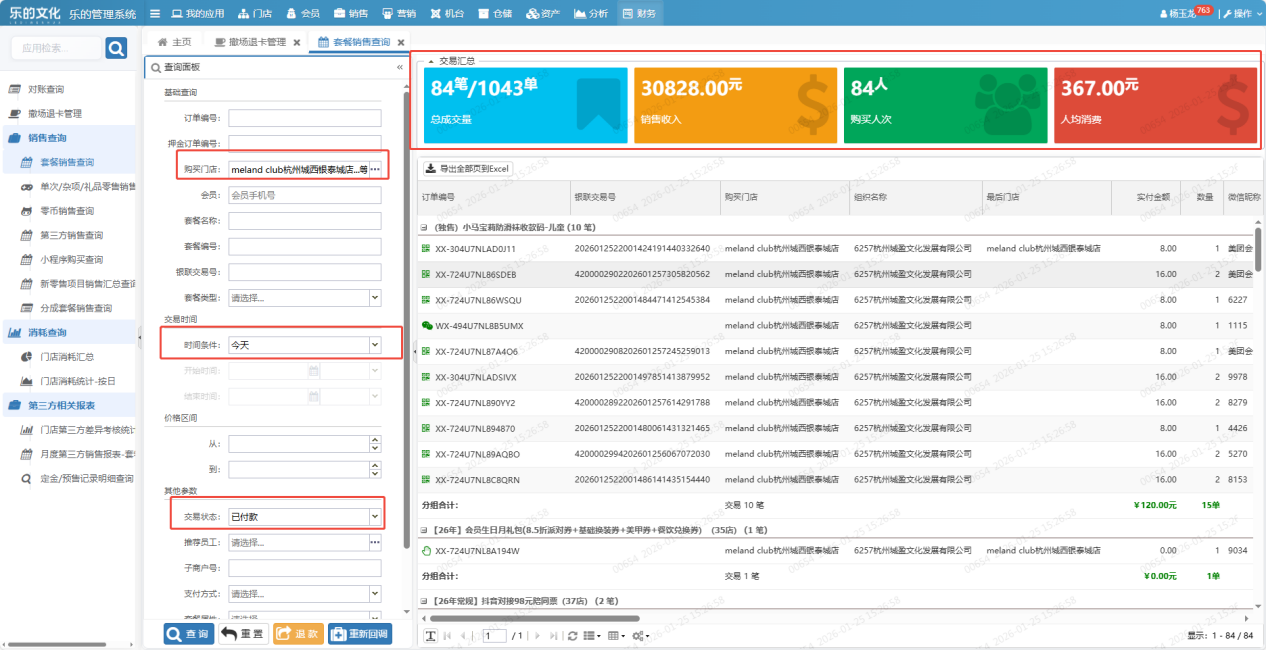
Task: Click the ellipsis picker beside 购买门店 field
Action: (375, 170)
